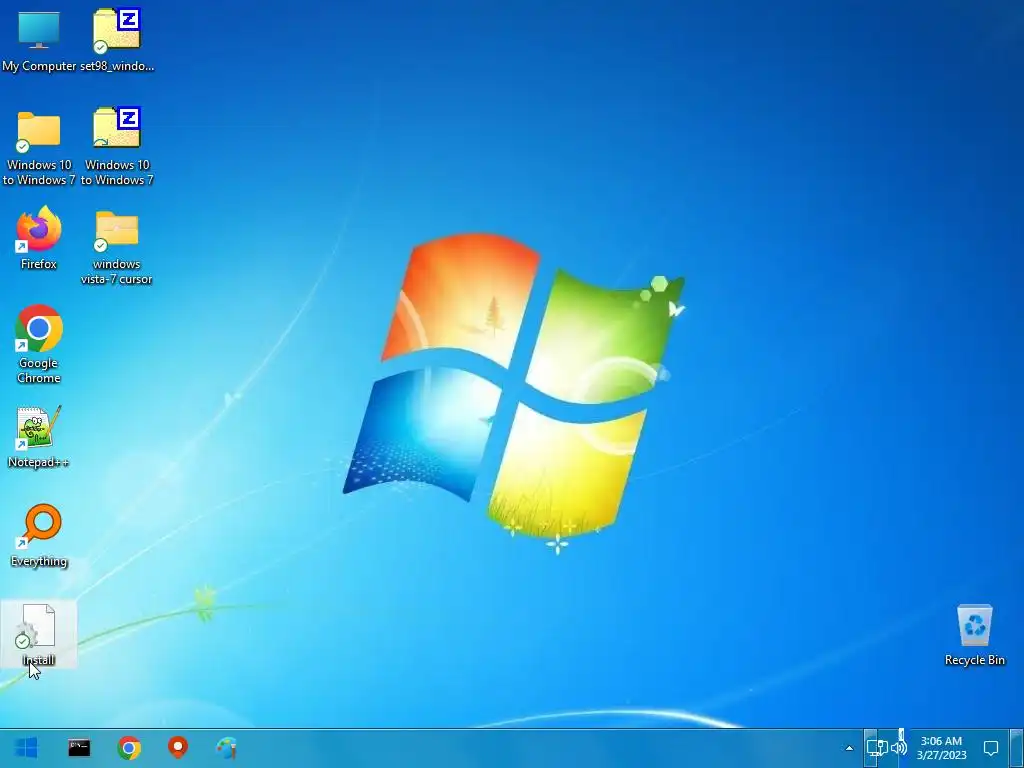This screenshot has height=768, width=1024.
Task: Open the My Computer desktop icon
Action: [39, 40]
